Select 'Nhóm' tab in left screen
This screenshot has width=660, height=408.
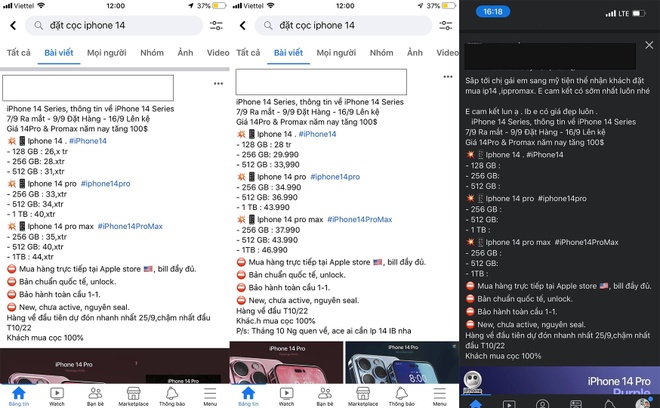click(x=152, y=53)
